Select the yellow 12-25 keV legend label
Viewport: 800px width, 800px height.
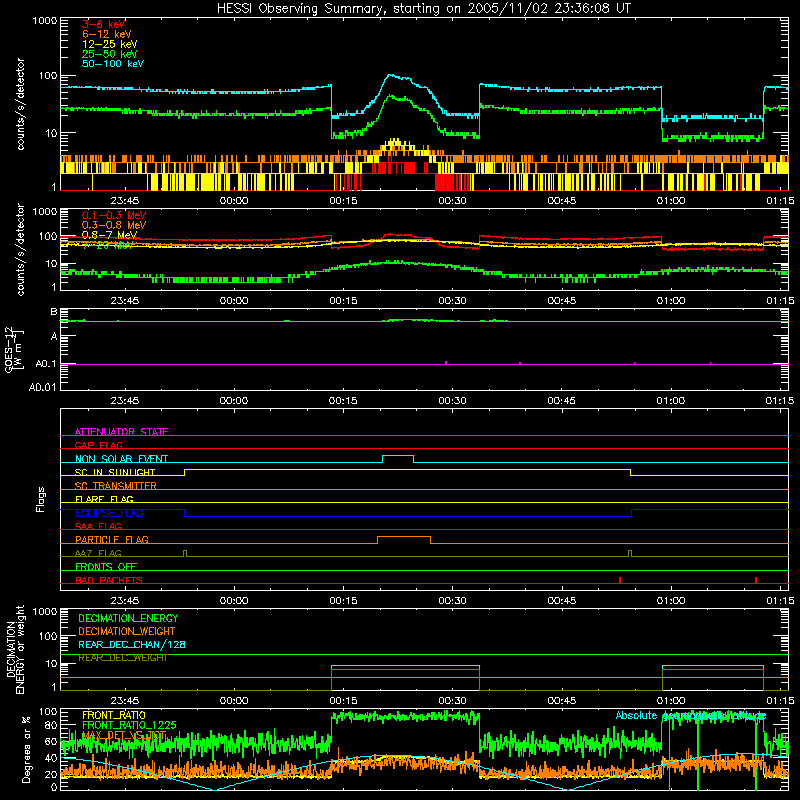pos(110,44)
